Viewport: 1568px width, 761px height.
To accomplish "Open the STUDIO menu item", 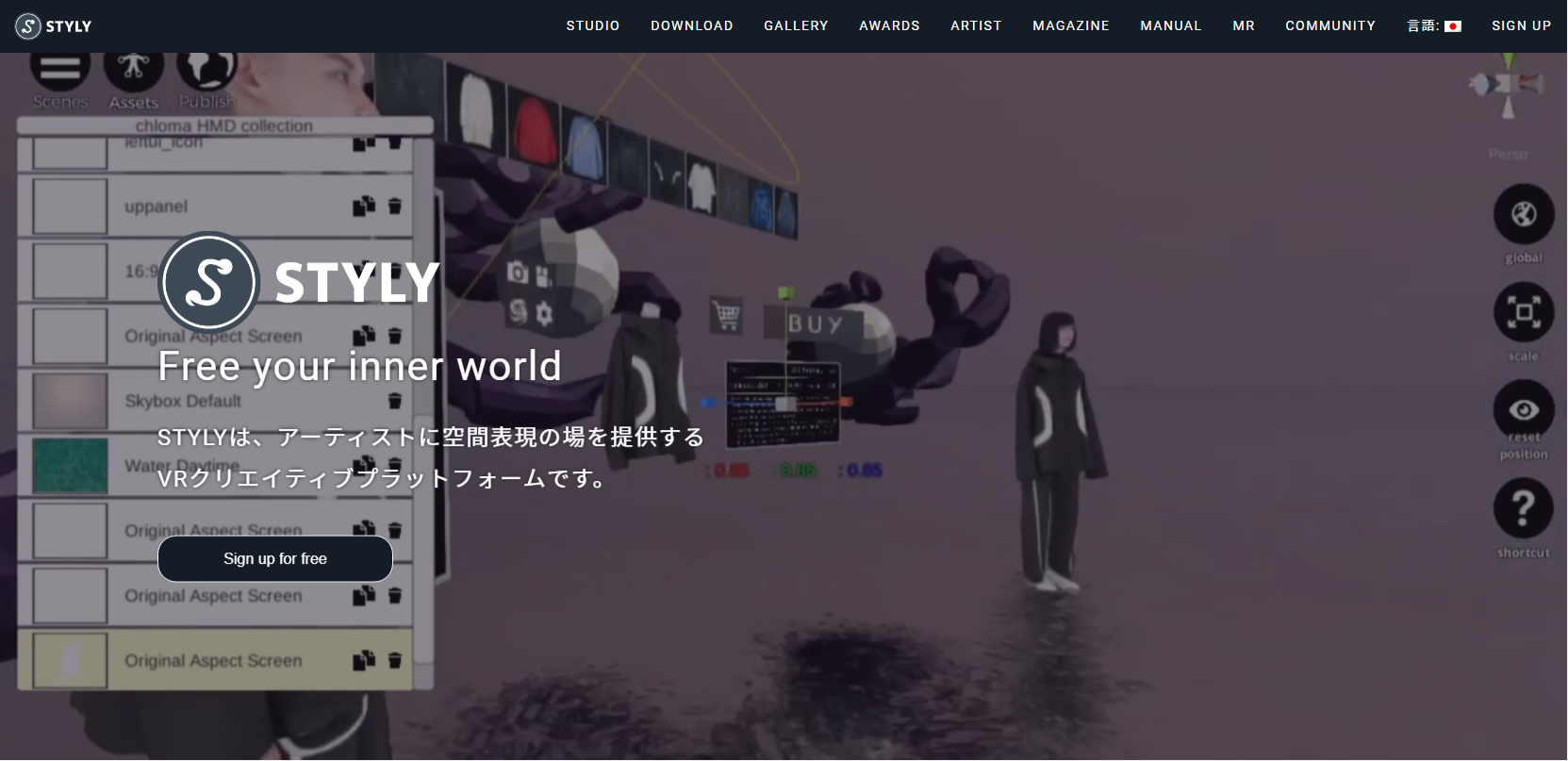I will [x=593, y=26].
